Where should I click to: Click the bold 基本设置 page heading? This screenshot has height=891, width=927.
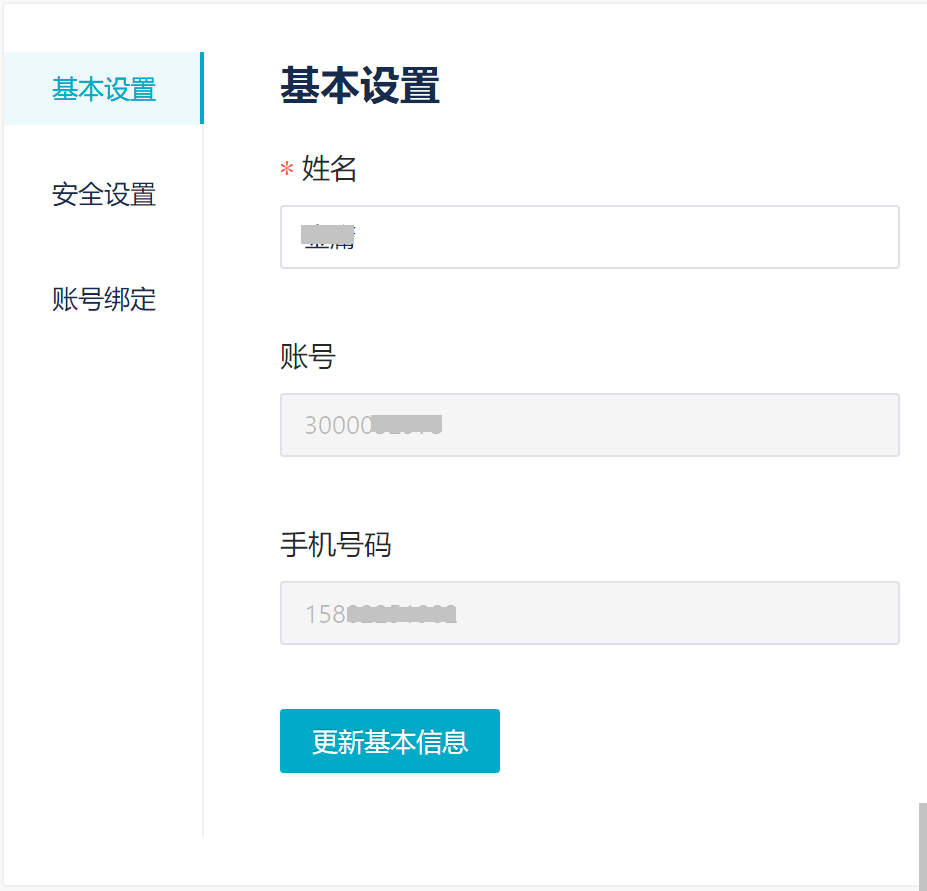click(x=360, y=86)
